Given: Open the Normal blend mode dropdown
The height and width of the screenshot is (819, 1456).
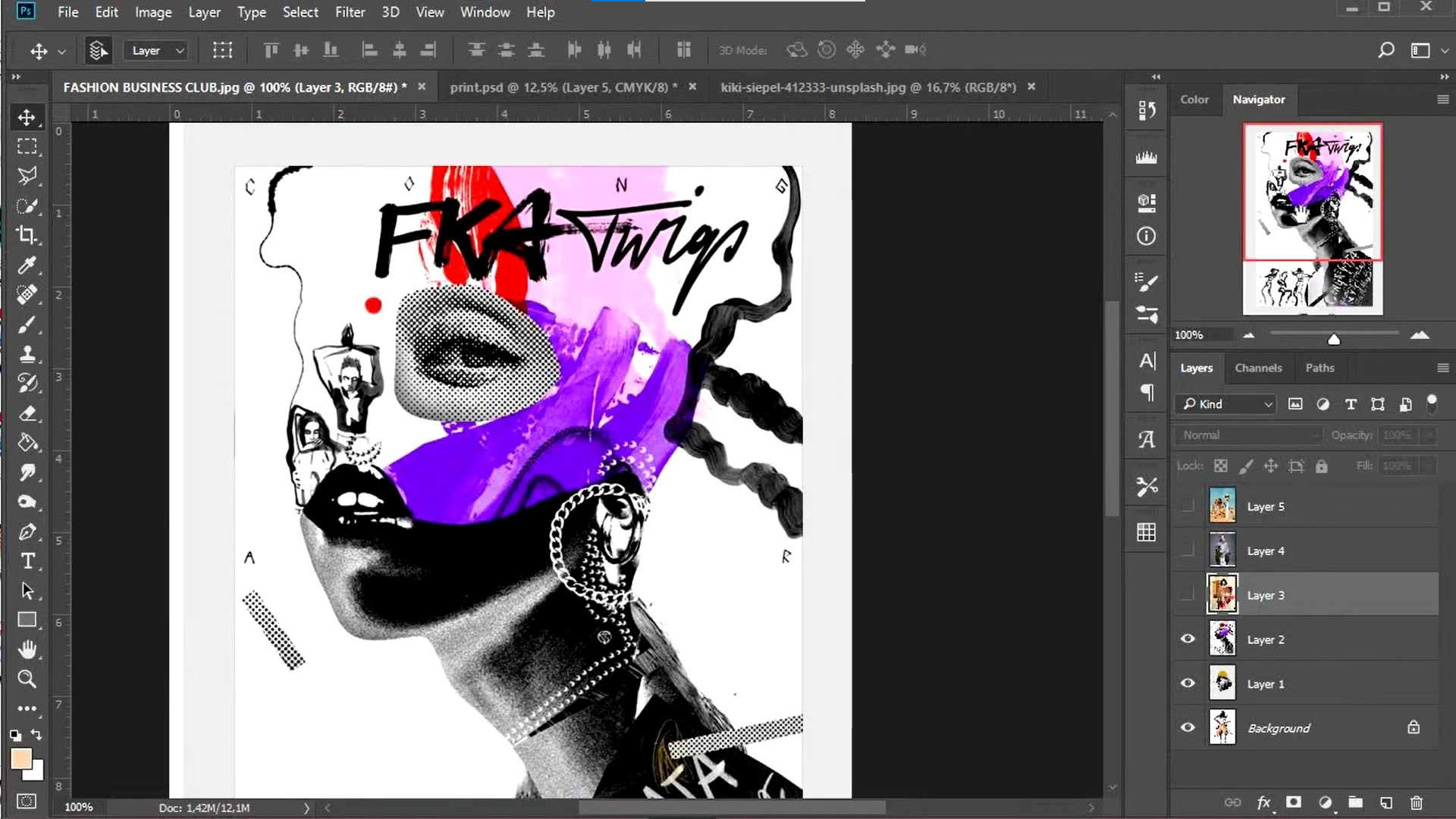Looking at the screenshot, I should [x=1248, y=435].
